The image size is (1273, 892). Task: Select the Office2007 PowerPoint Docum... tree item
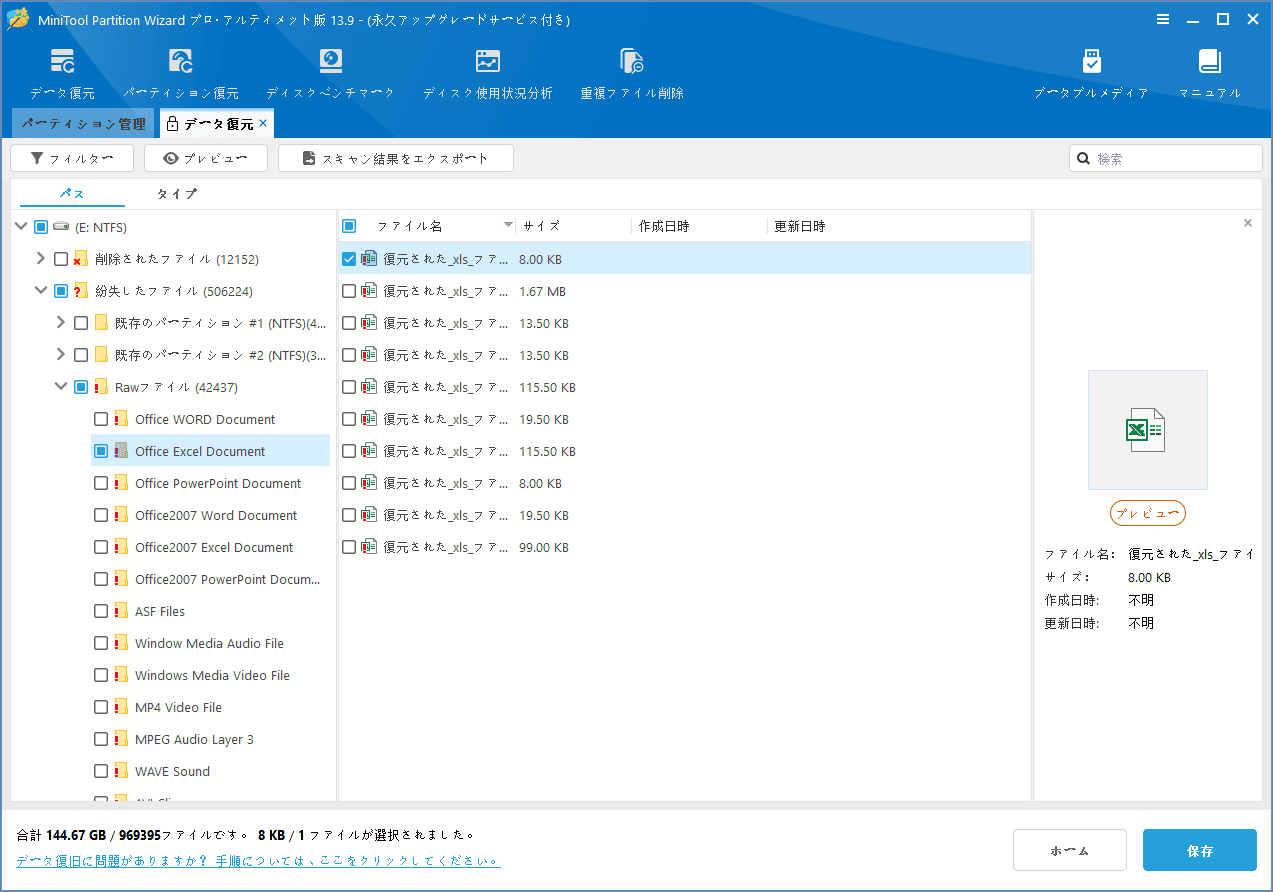point(227,579)
